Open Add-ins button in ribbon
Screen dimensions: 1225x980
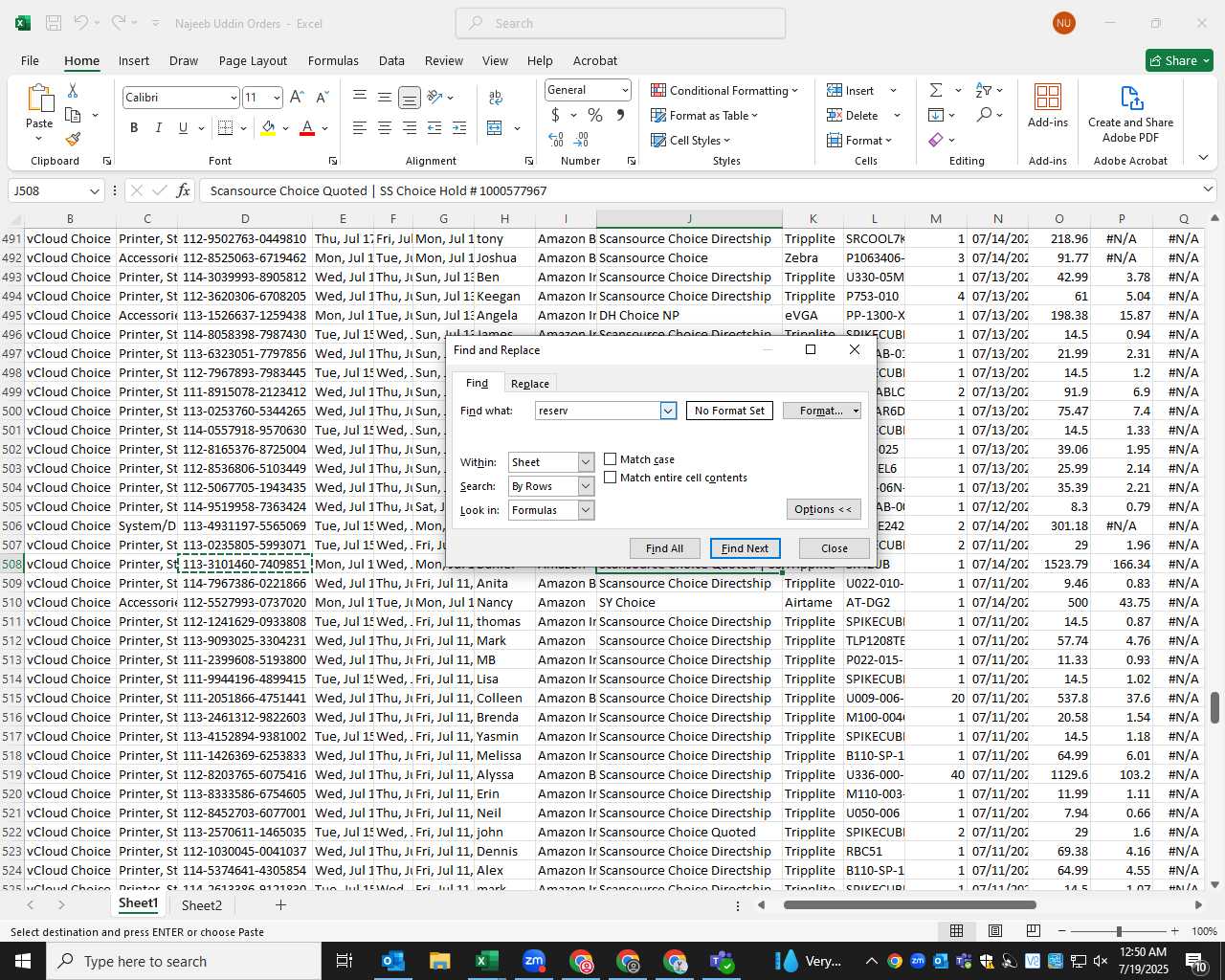[x=1048, y=105]
